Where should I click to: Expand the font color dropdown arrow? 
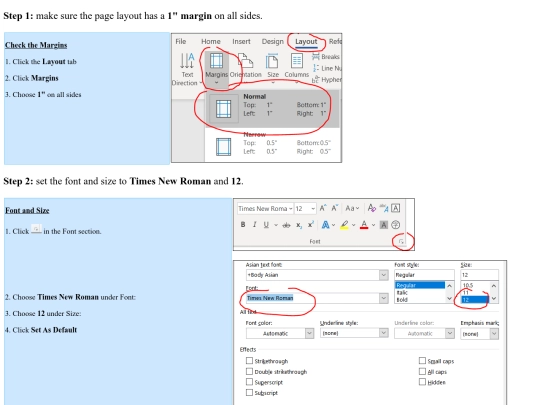point(373,225)
